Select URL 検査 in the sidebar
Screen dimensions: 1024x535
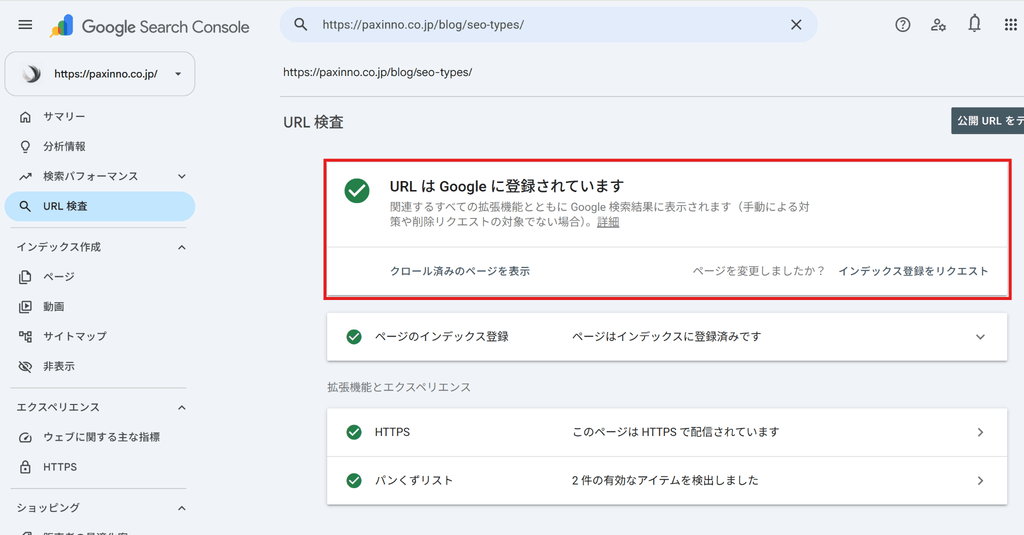click(x=100, y=206)
